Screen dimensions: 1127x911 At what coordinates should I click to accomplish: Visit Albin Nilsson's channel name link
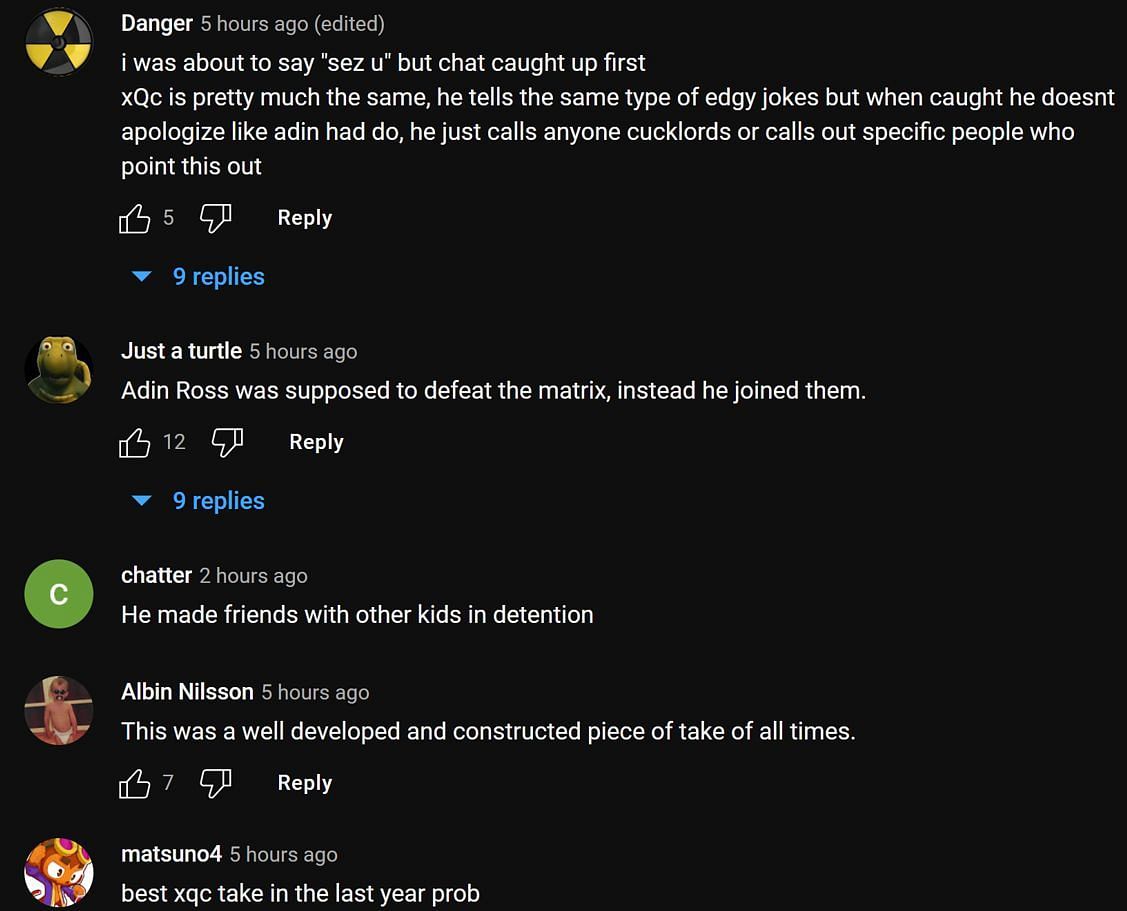pos(187,692)
